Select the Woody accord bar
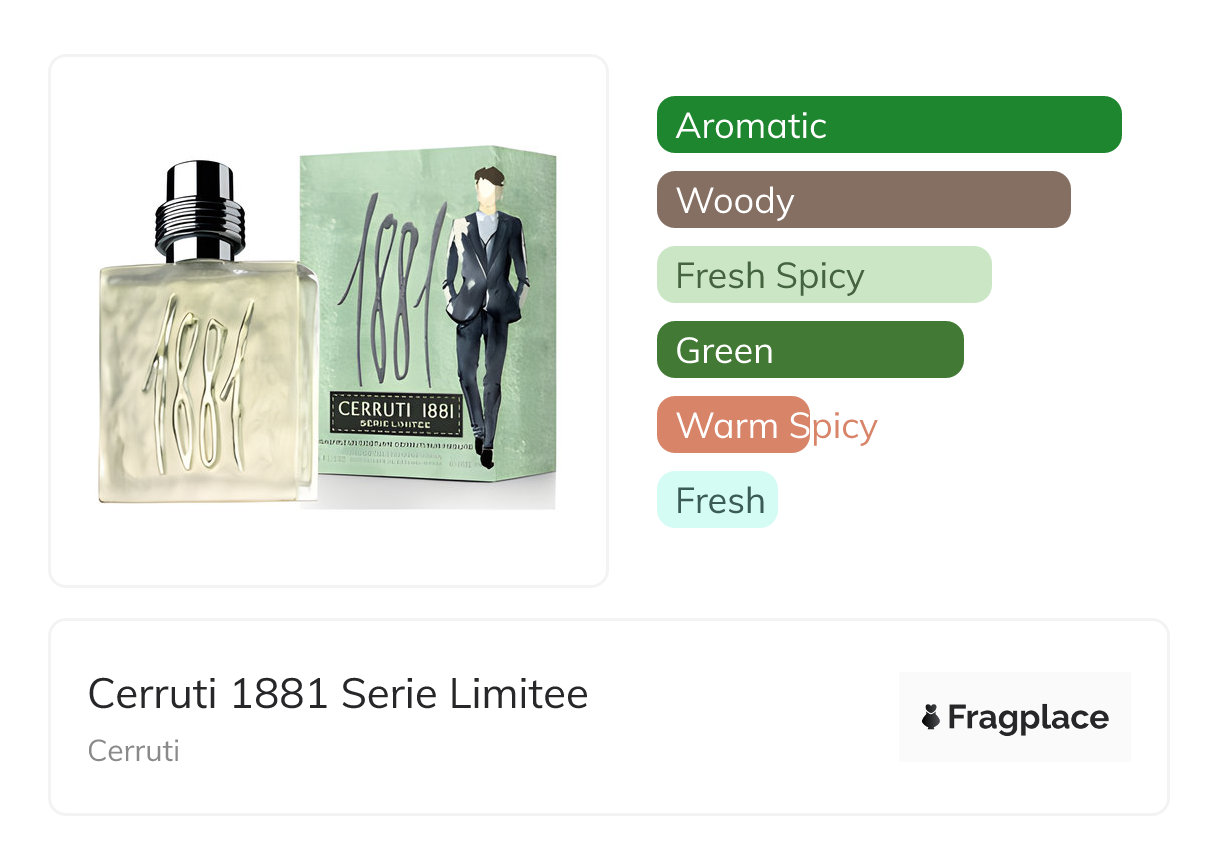1218x864 pixels. 863,200
